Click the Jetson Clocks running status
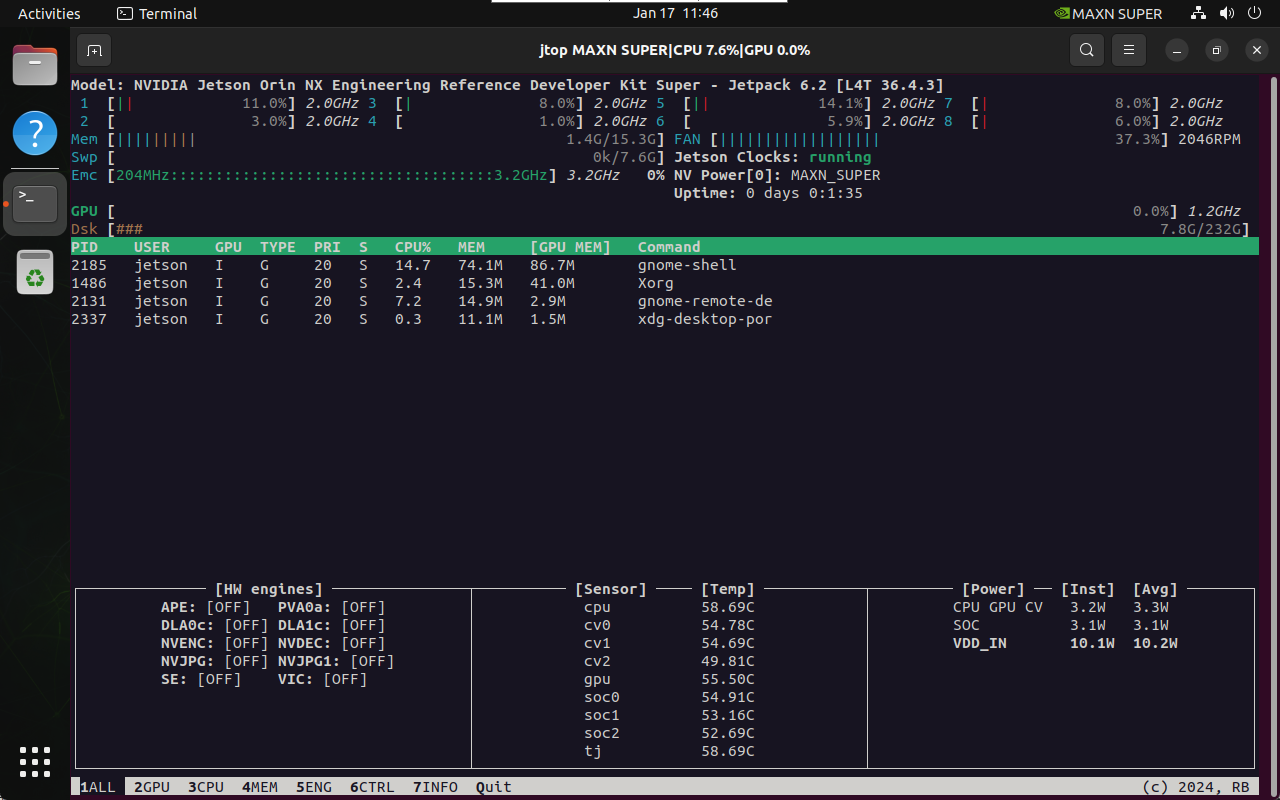Screen dimensions: 1280x800 coord(772,157)
